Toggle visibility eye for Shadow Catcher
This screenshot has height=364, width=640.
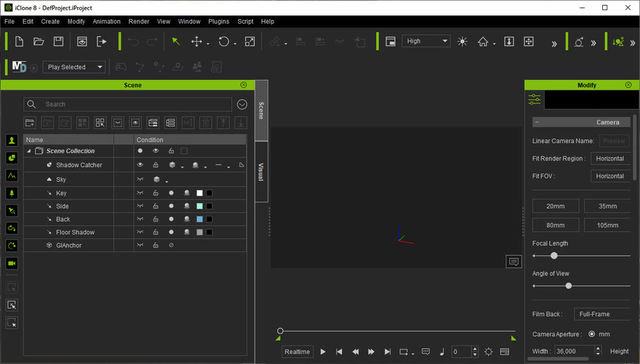point(140,165)
